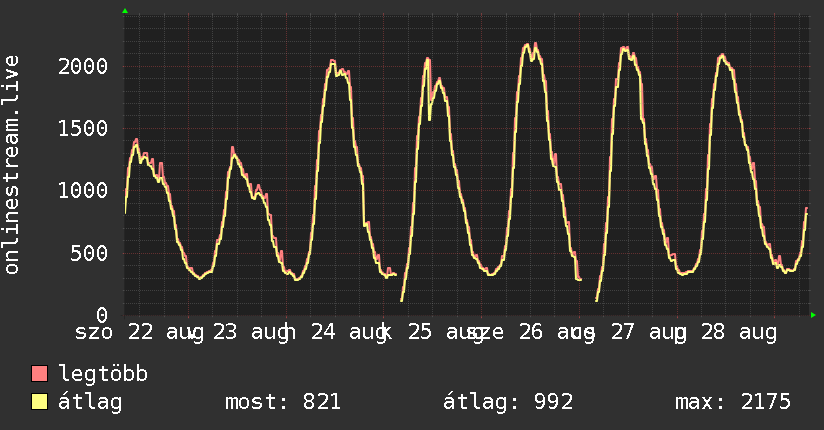Click the '22 aug' date label
The height and width of the screenshot is (430, 824).
point(166,332)
